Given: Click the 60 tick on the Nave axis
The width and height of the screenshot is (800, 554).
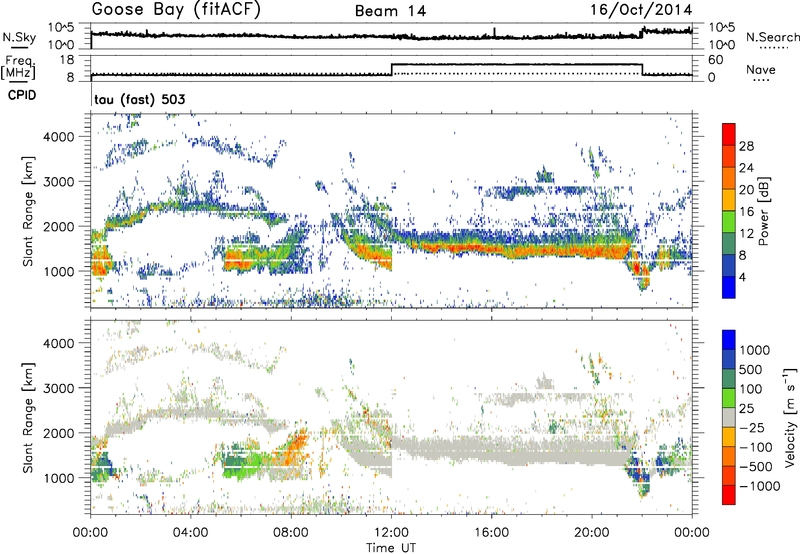Looking at the screenshot, I should click(x=716, y=60).
